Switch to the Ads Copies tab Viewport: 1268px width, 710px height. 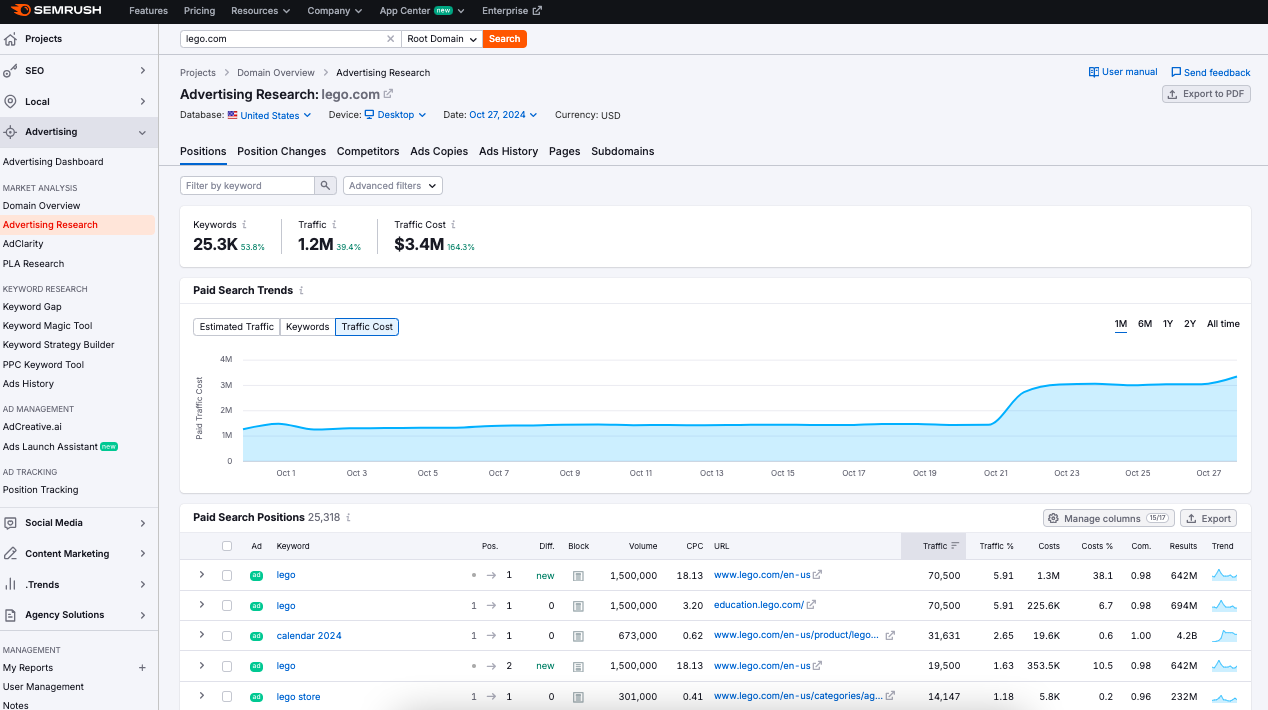(439, 152)
